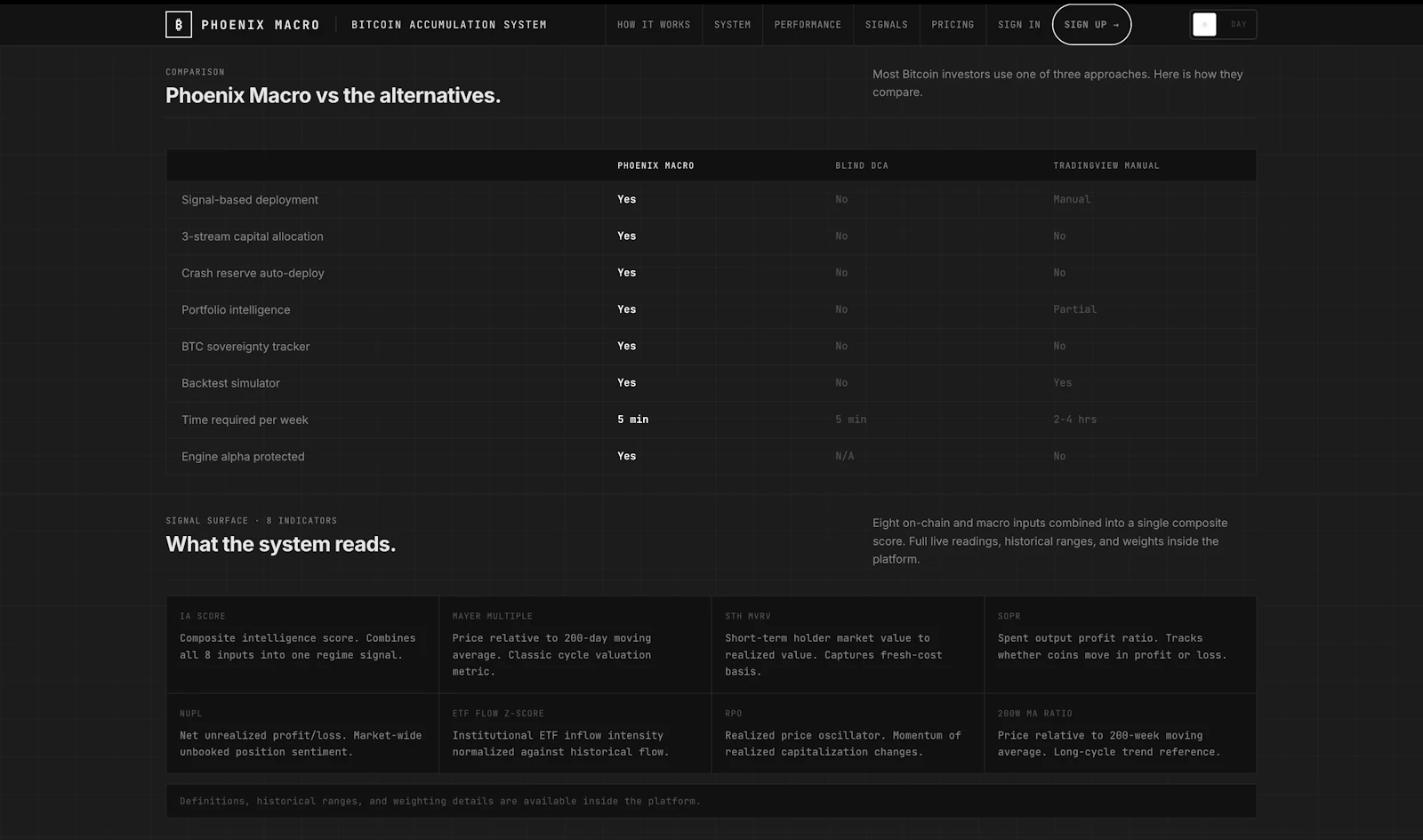
Task: Click the Blind DCA 'No' for BTC sovereignty tracker
Action: 841,346
